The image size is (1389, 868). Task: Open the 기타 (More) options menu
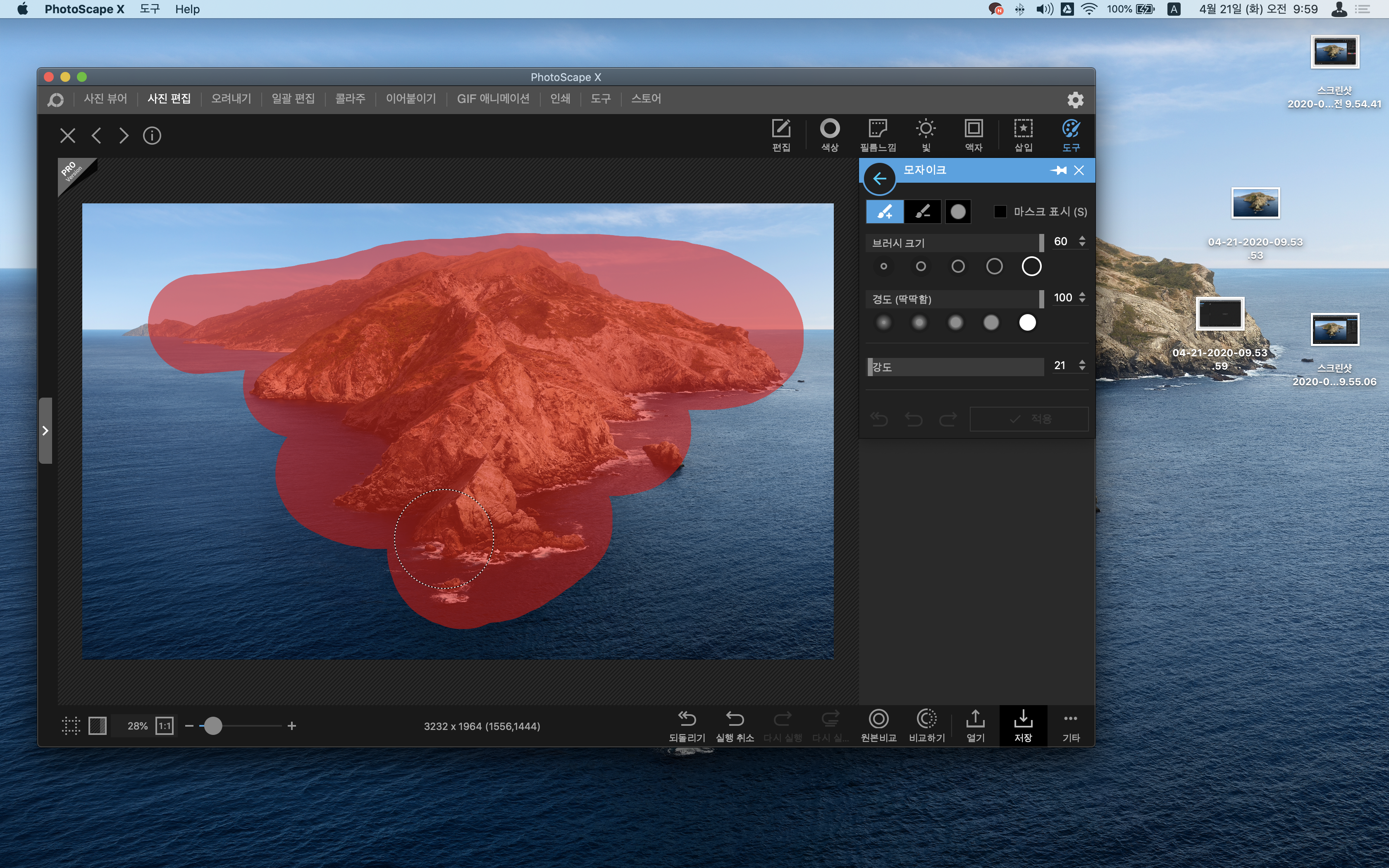point(1070,725)
